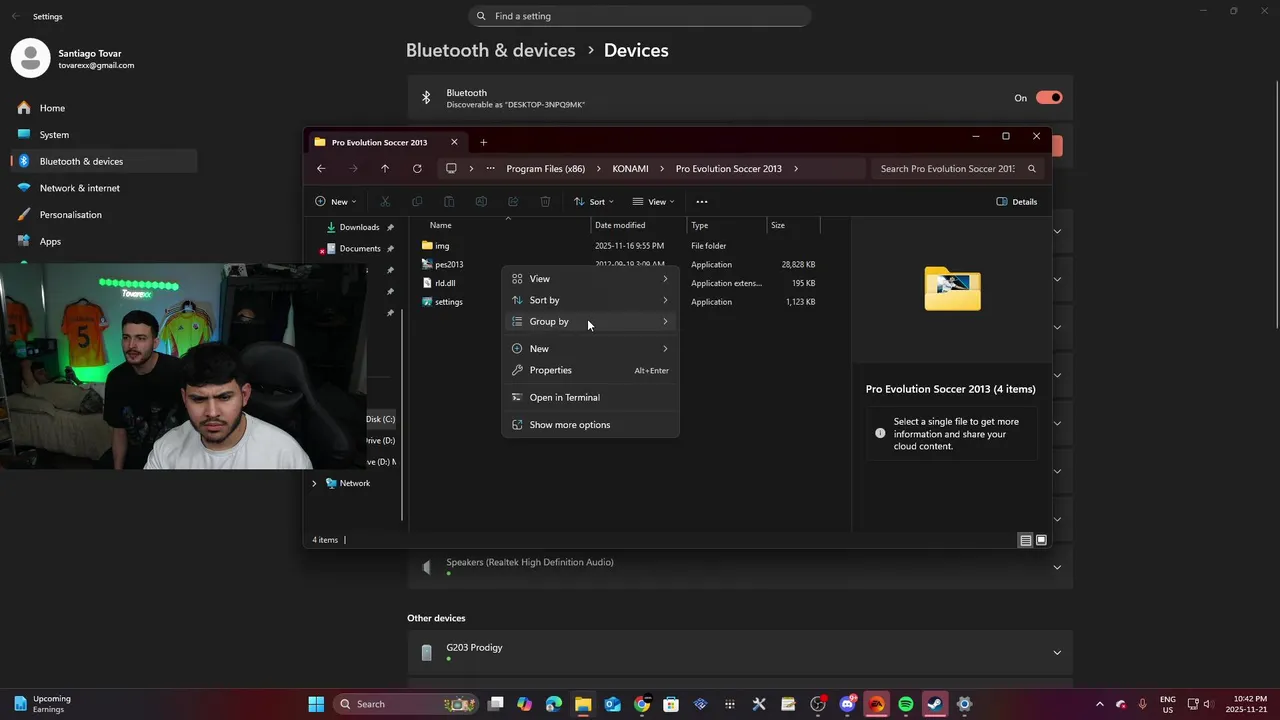Click the Santiago Tovar account profile
The height and width of the screenshot is (720, 1280).
[73, 59]
